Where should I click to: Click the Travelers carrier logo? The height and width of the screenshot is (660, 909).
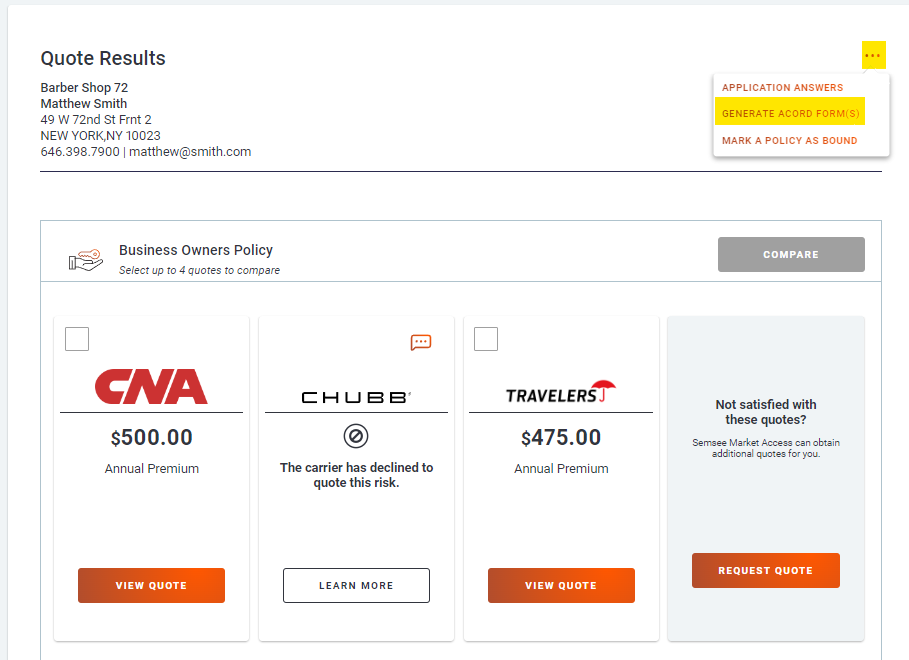click(x=561, y=393)
